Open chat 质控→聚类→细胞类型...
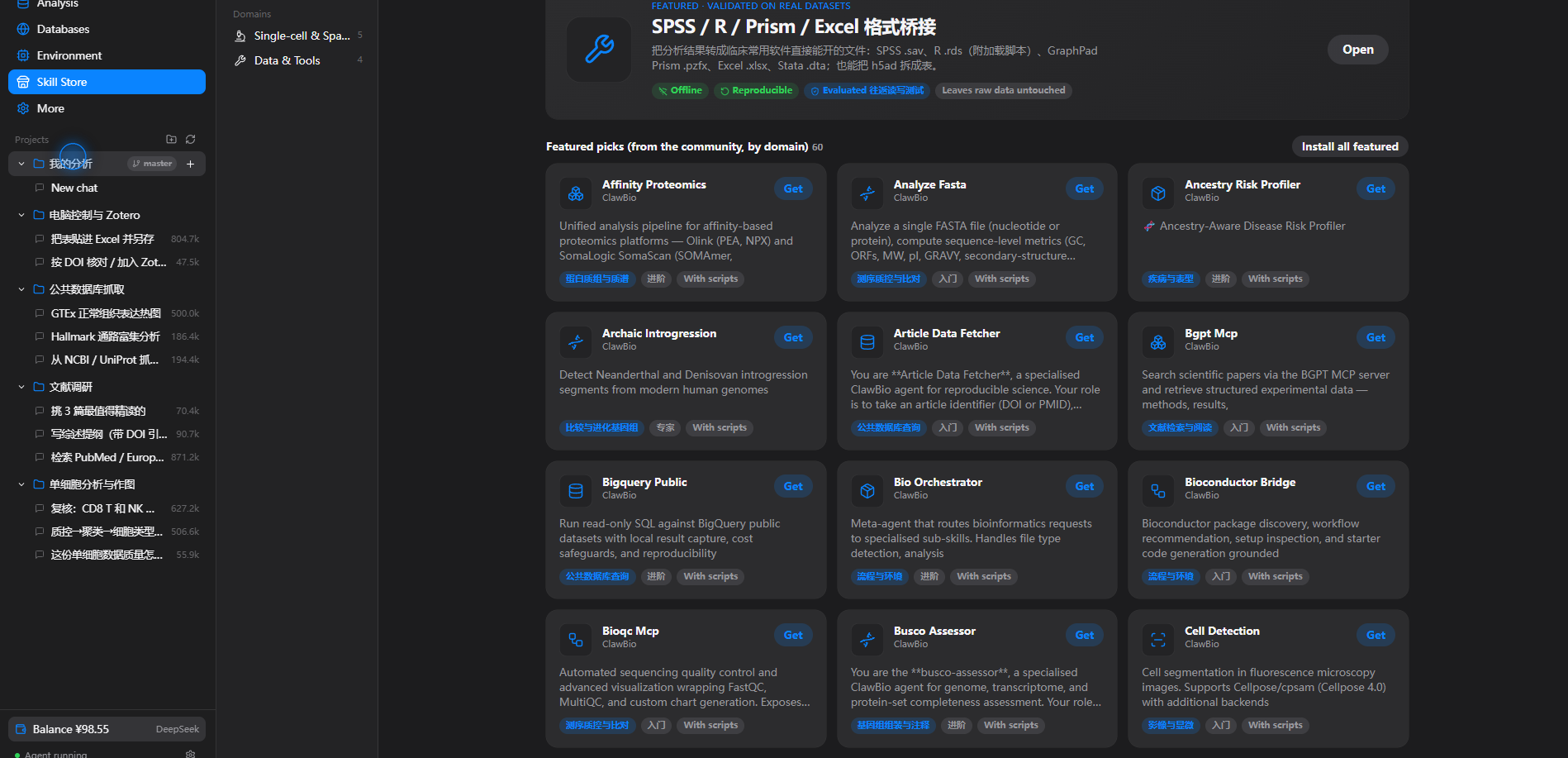Viewport: 1568px width, 758px height. tap(116, 532)
